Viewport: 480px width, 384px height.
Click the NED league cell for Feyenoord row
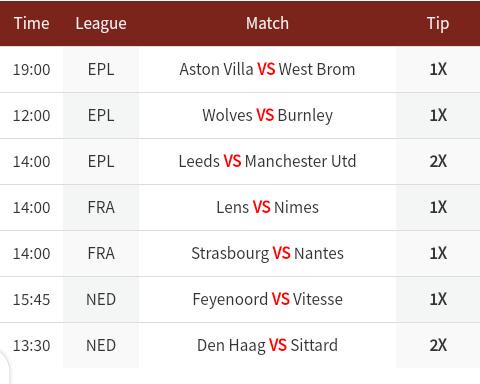(101, 300)
